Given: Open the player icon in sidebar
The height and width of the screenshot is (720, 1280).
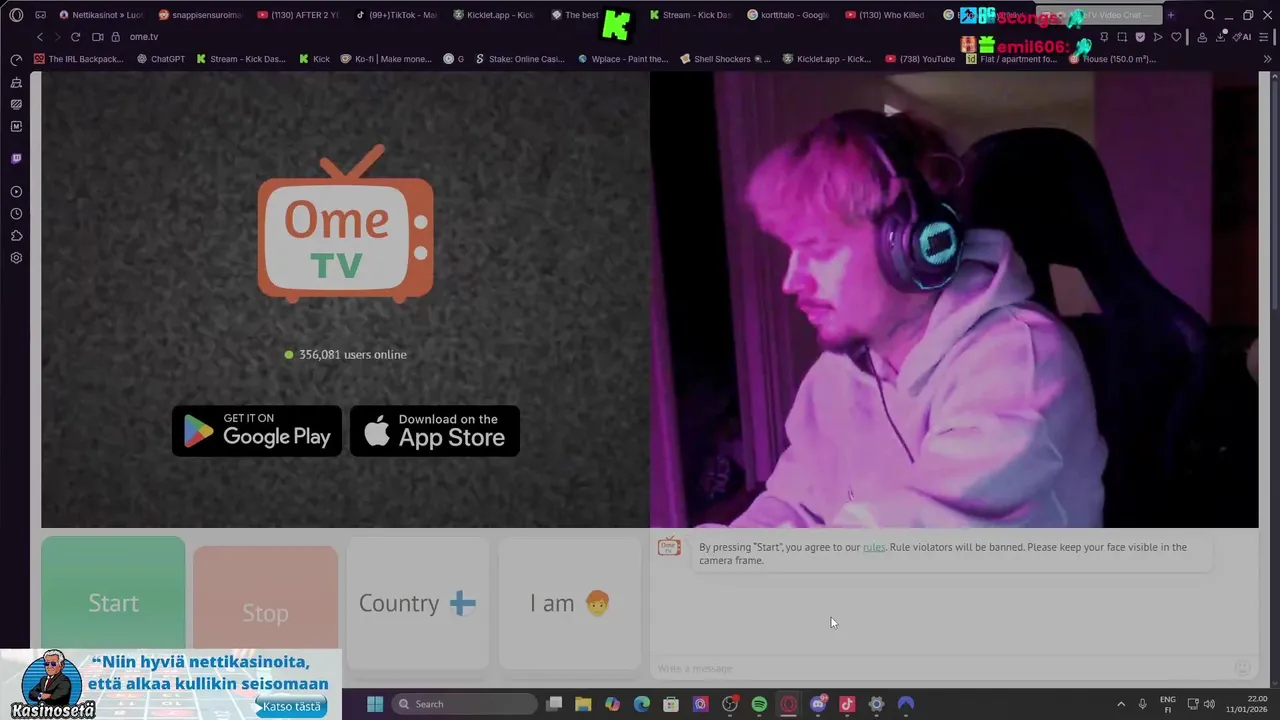Looking at the screenshot, I should [x=16, y=192].
